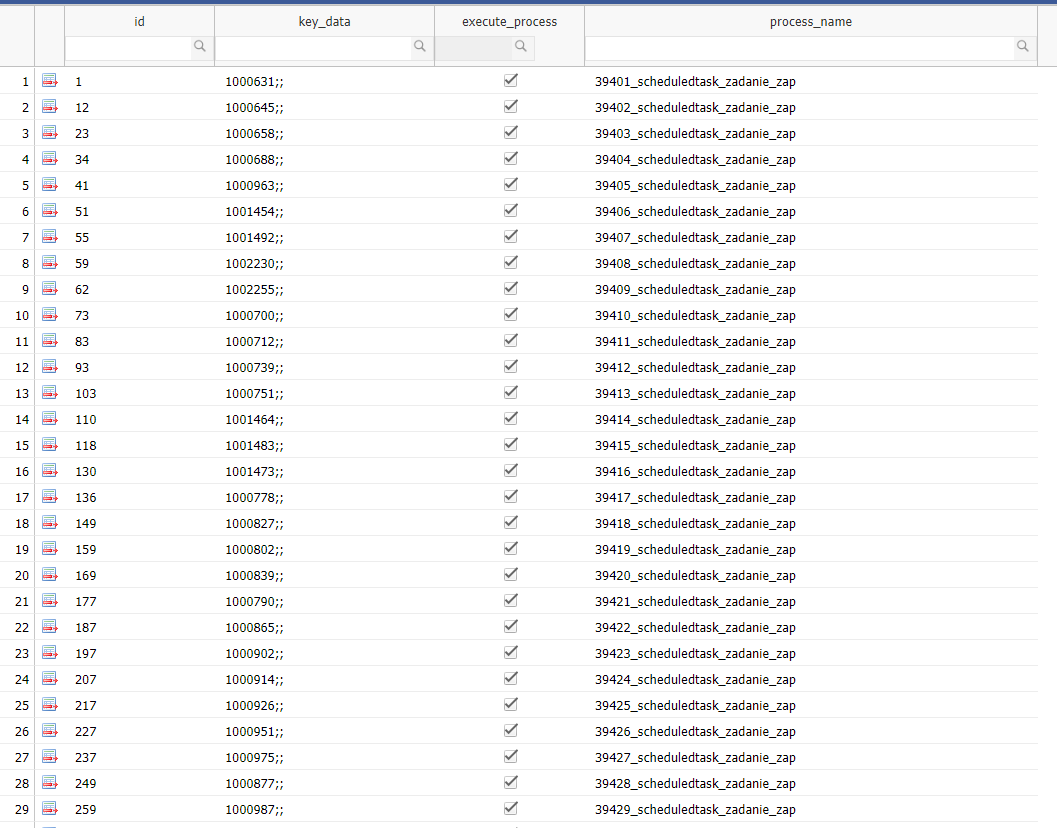1057x828 pixels.
Task: Click the search magnifier in id filter
Action: click(x=200, y=46)
